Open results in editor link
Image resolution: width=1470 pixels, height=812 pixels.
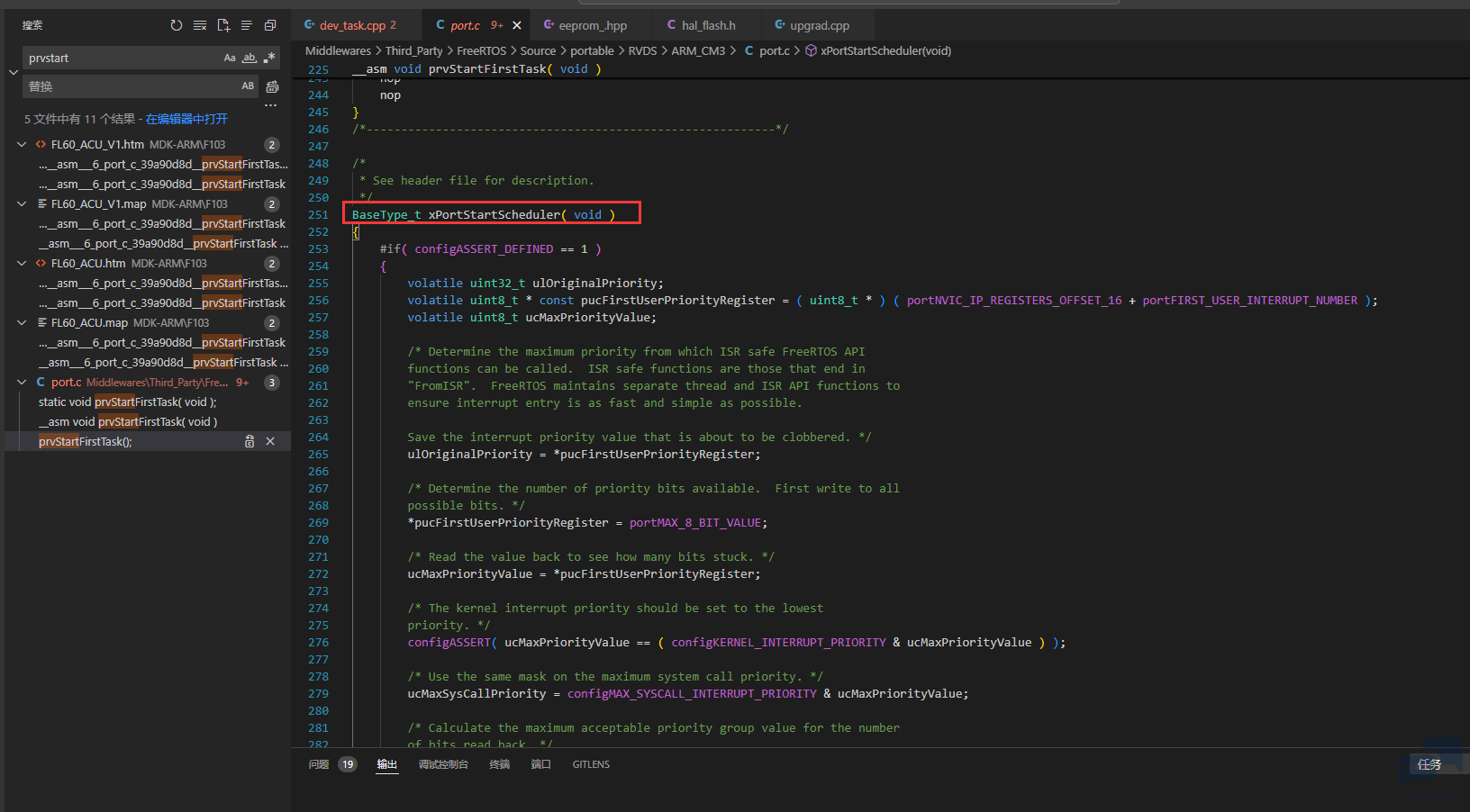click(186, 119)
